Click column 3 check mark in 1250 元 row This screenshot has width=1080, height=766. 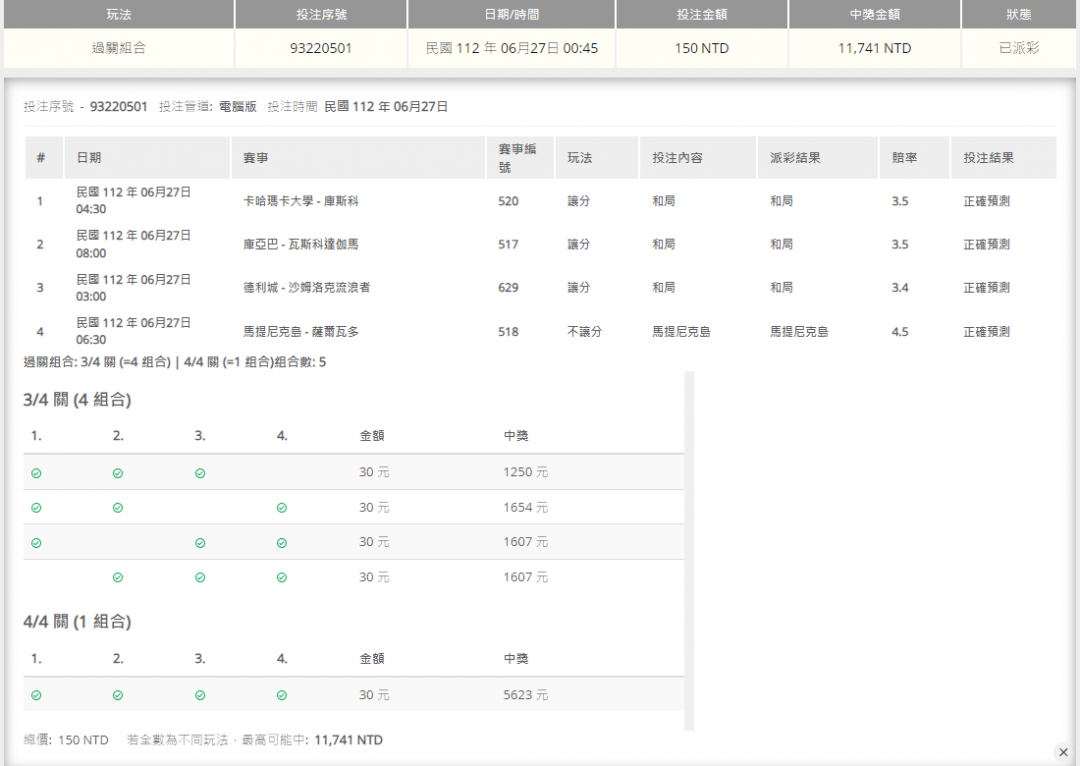click(200, 473)
